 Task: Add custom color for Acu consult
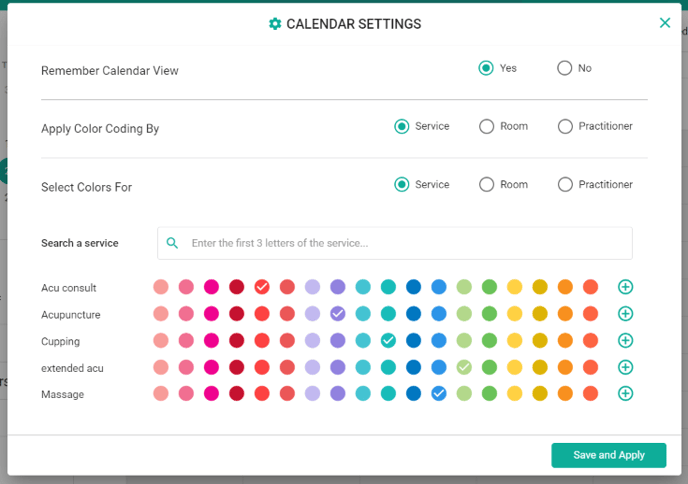coord(625,287)
